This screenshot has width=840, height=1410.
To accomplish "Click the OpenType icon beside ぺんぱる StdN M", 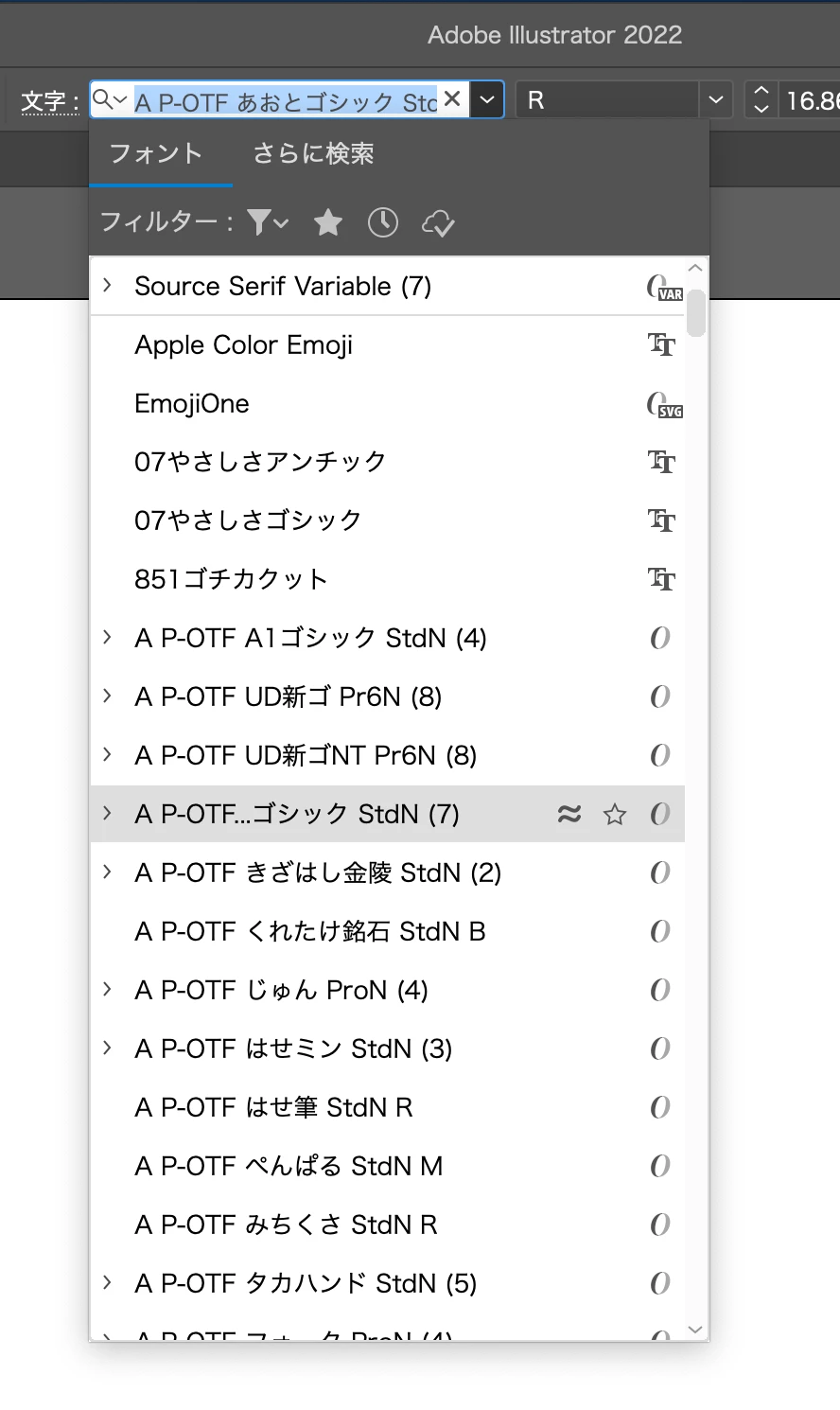I will pyautogui.click(x=660, y=1166).
